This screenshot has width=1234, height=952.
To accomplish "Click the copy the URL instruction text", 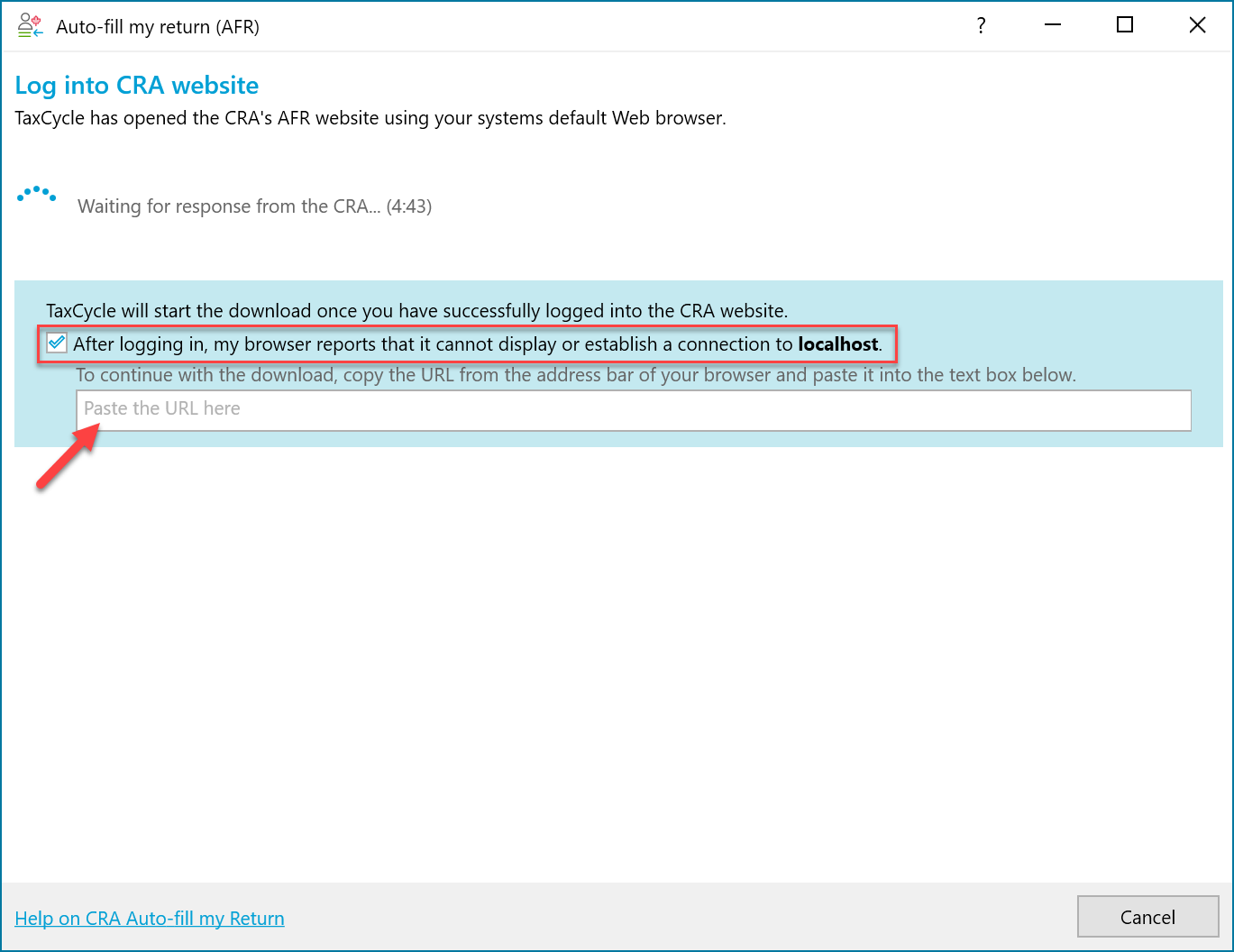I will coord(576,375).
